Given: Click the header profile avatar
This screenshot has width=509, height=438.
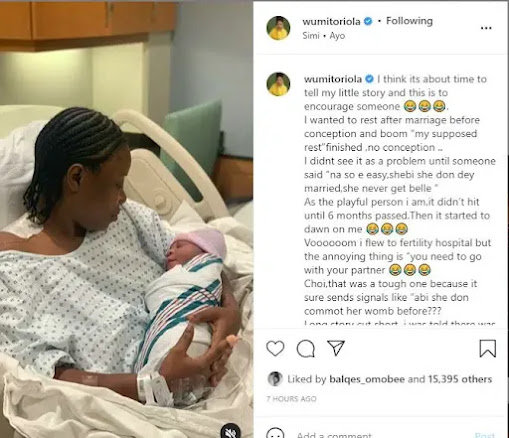Looking at the screenshot, I should coord(278,28).
